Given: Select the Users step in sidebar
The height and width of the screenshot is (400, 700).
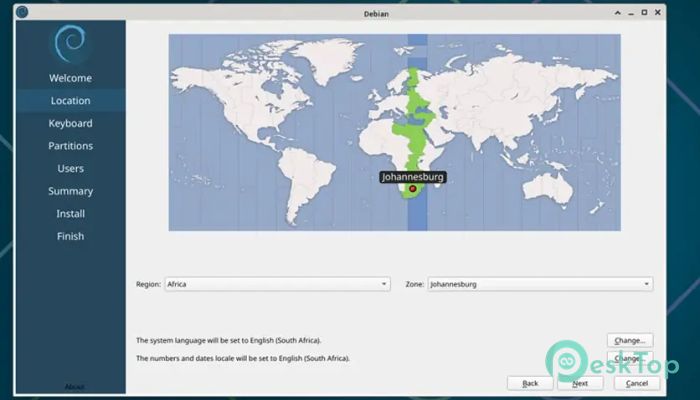Looking at the screenshot, I should [x=70, y=169].
